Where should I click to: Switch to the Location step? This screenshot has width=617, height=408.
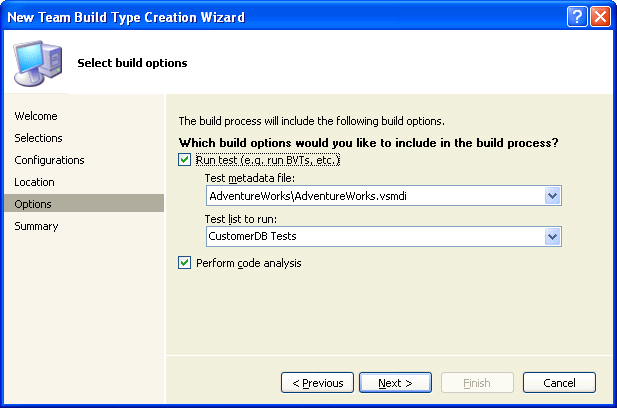[34, 182]
